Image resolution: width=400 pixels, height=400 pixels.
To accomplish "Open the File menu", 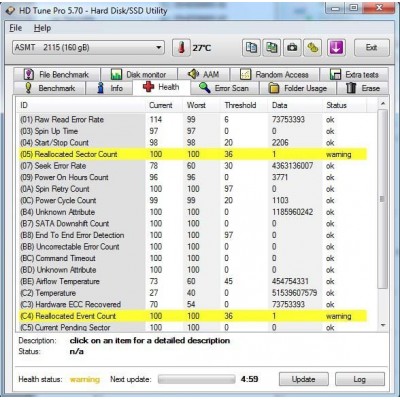I will (x=16, y=28).
